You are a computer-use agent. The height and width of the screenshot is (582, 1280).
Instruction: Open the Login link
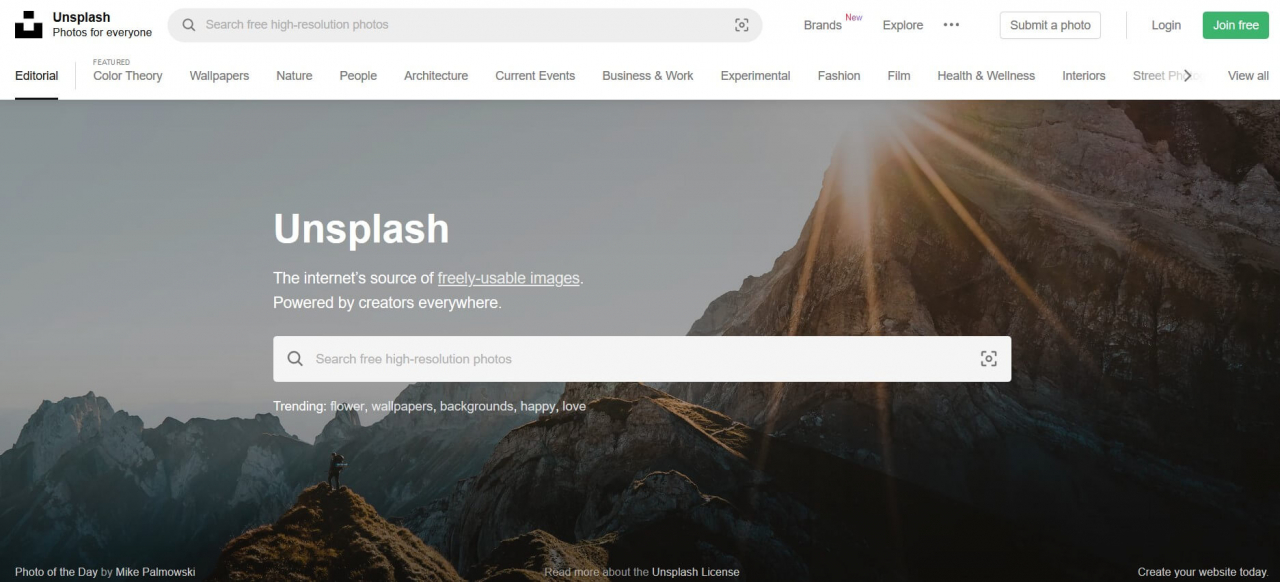click(x=1165, y=25)
